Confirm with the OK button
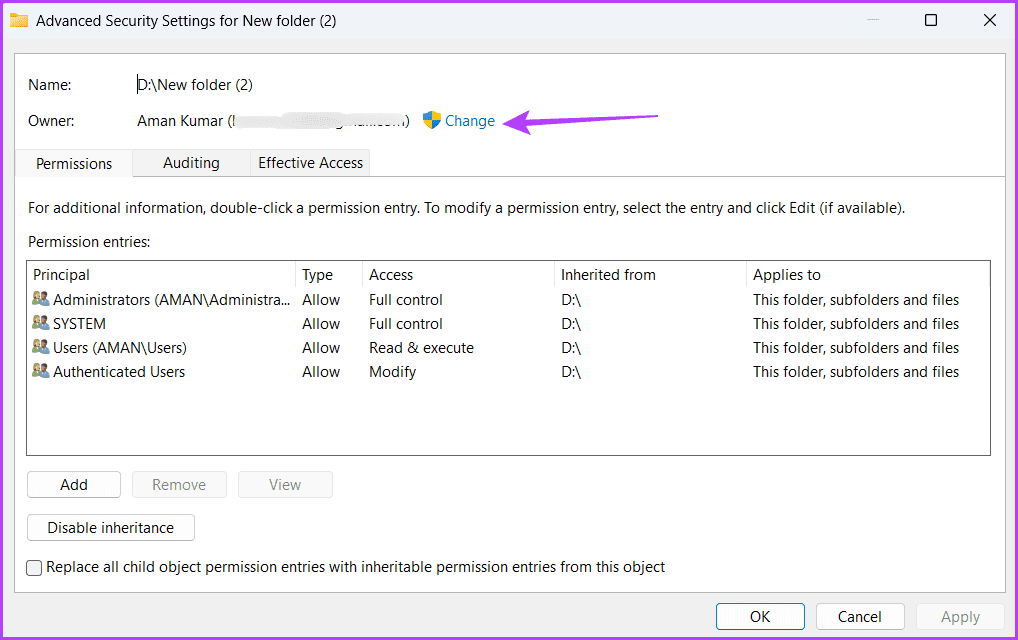The height and width of the screenshot is (640, 1018). click(760, 617)
